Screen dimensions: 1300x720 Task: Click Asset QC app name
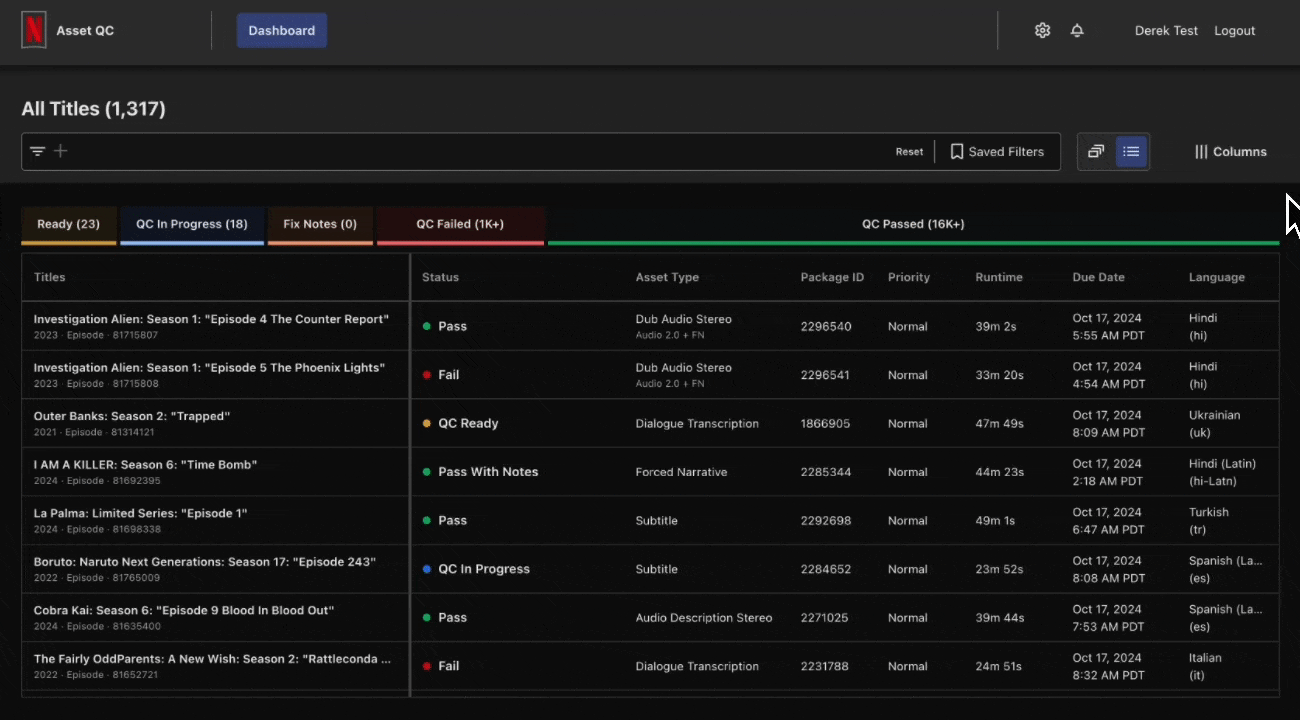point(85,31)
